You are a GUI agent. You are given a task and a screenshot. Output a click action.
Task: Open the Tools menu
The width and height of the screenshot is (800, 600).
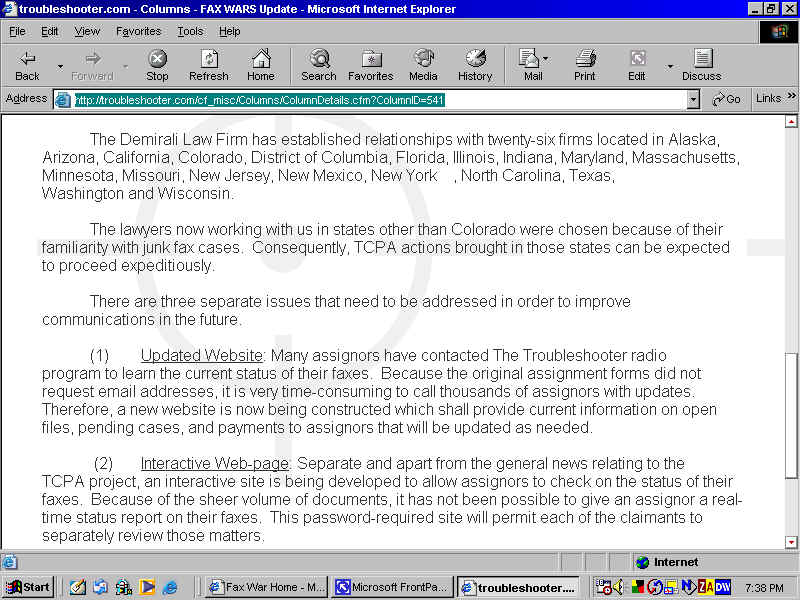(x=190, y=32)
